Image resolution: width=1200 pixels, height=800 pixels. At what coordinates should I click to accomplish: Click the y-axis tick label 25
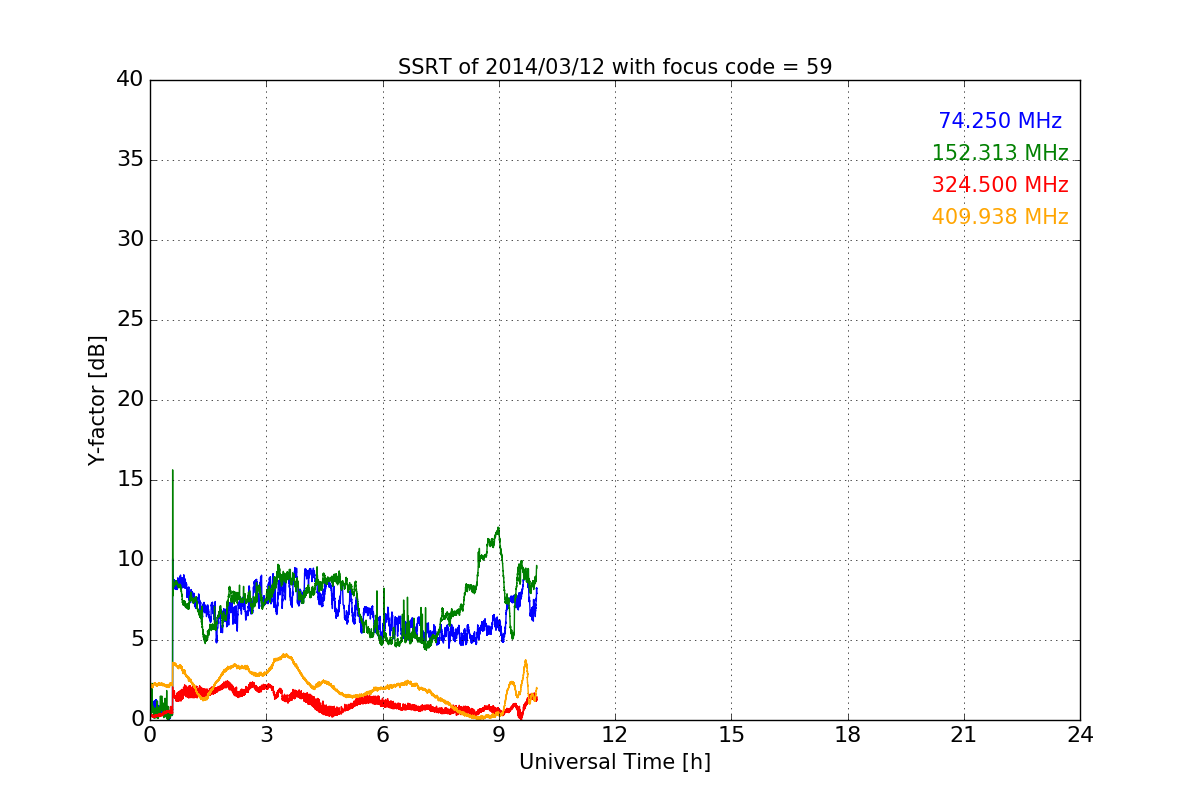pos(130,320)
